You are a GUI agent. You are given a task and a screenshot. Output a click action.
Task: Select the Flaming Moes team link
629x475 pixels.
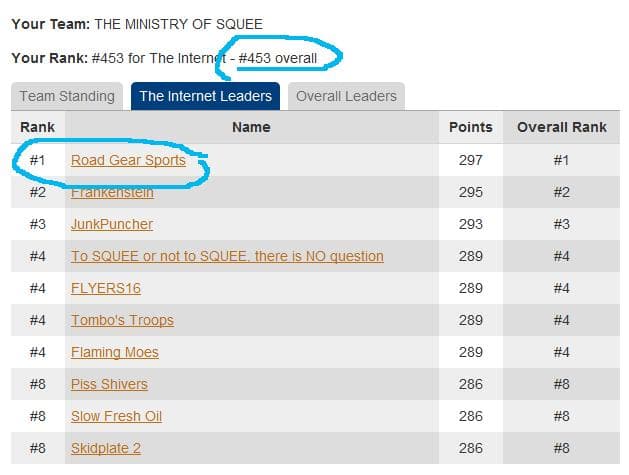point(114,352)
